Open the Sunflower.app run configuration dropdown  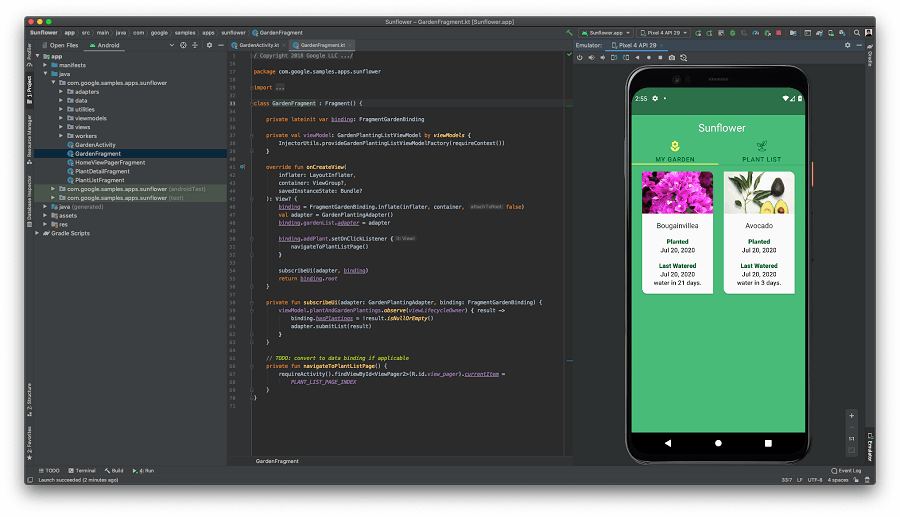pyautogui.click(x=606, y=33)
